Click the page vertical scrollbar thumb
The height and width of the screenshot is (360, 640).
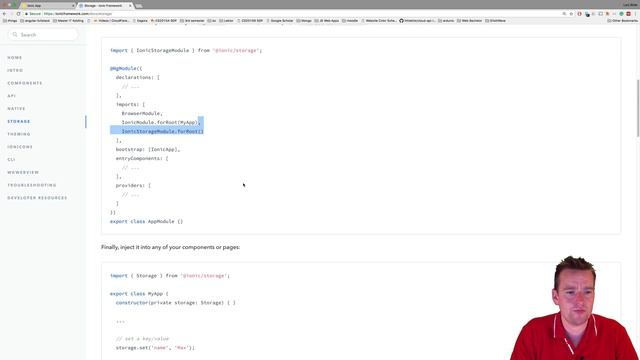tap(638, 108)
